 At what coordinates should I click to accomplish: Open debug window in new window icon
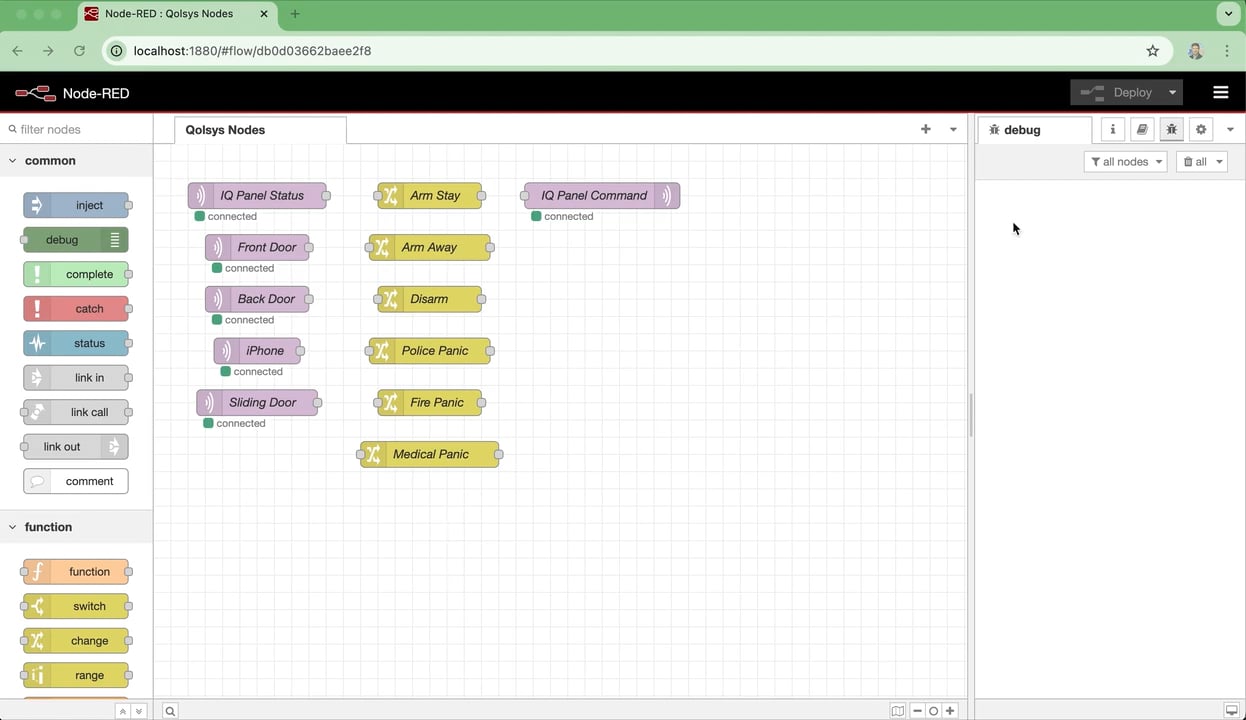tap(1231, 711)
